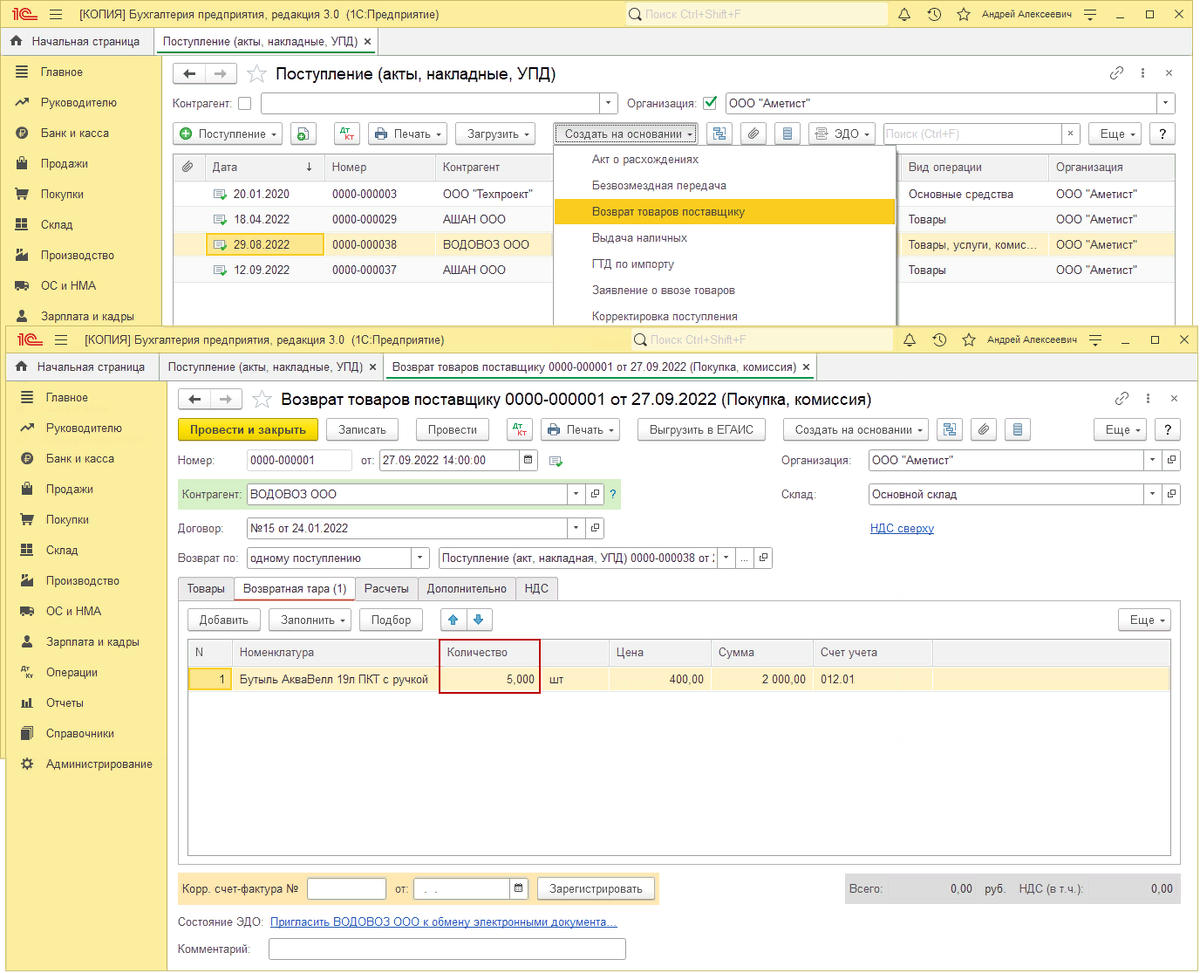
Task: Open the calendar picker beside the 27.09.2022 date field
Action: [527, 460]
